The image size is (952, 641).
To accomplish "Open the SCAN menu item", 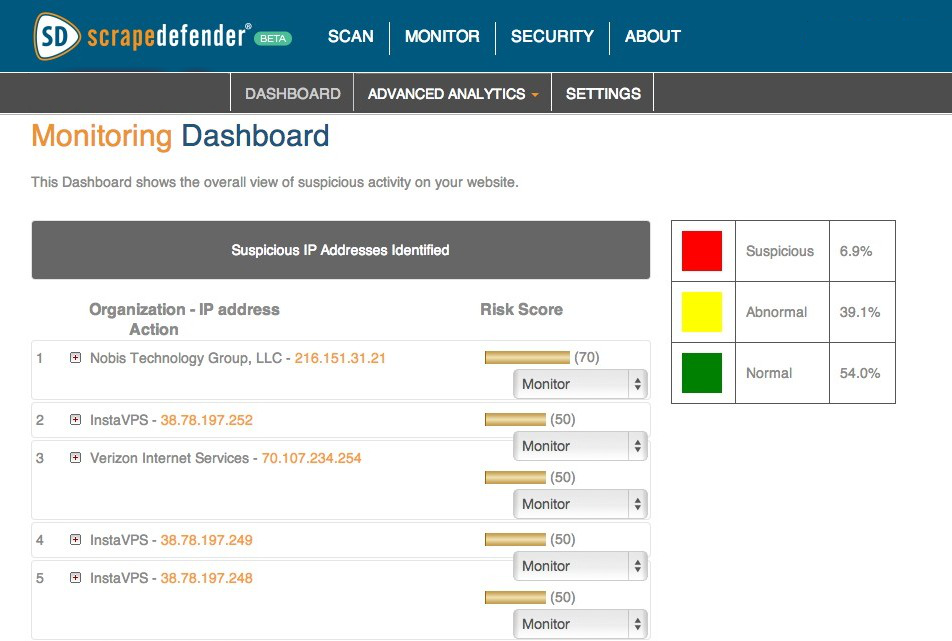I will [350, 36].
